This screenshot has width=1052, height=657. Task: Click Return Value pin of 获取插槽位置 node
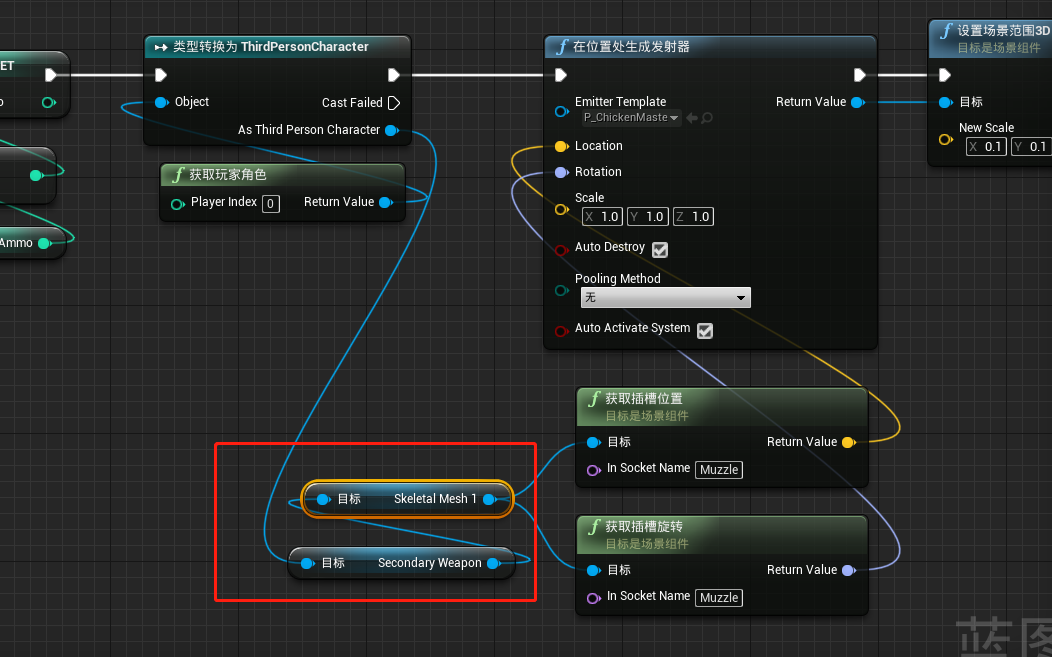(x=849, y=442)
